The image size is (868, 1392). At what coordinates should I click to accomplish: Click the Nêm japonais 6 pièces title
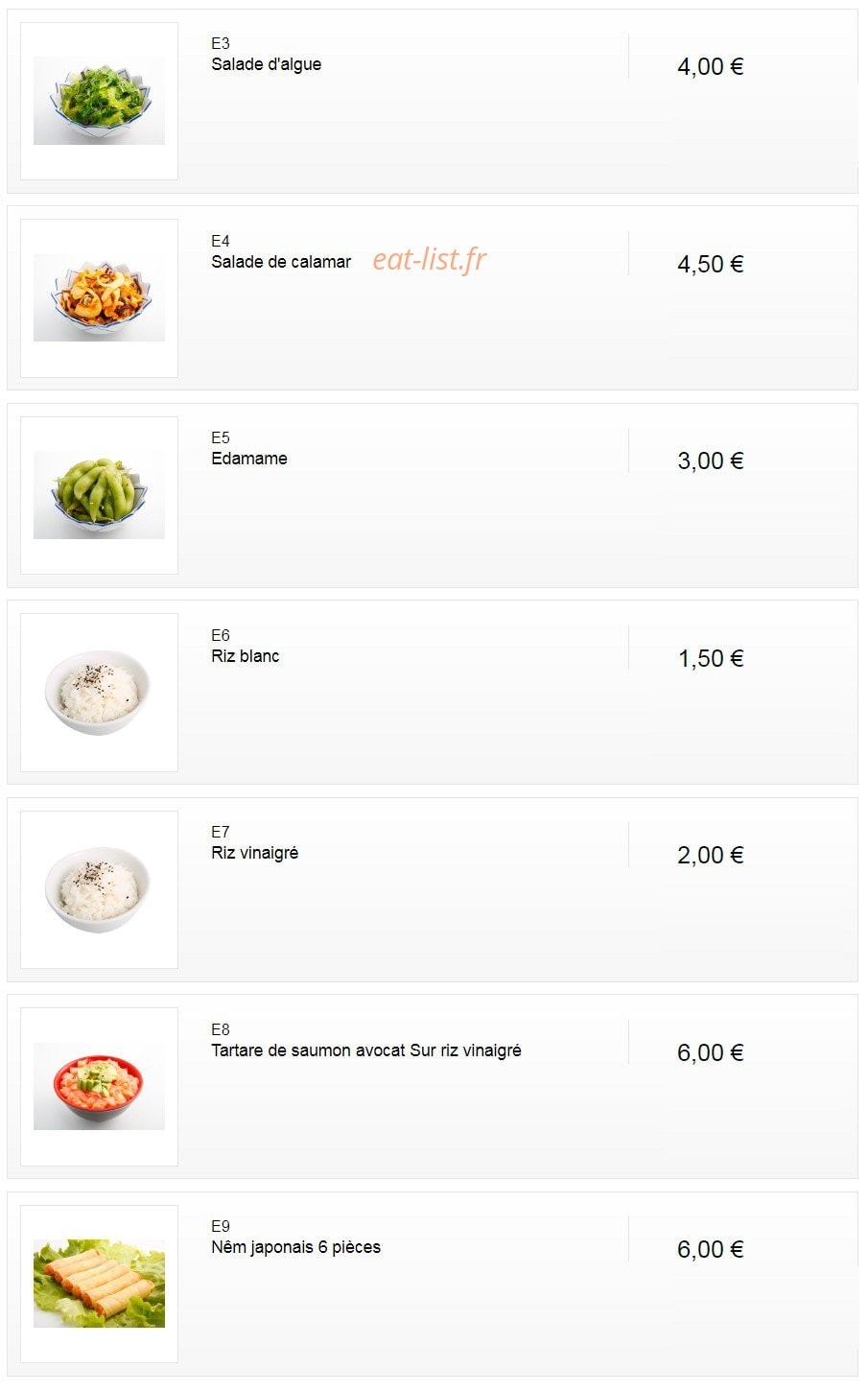(295, 1247)
